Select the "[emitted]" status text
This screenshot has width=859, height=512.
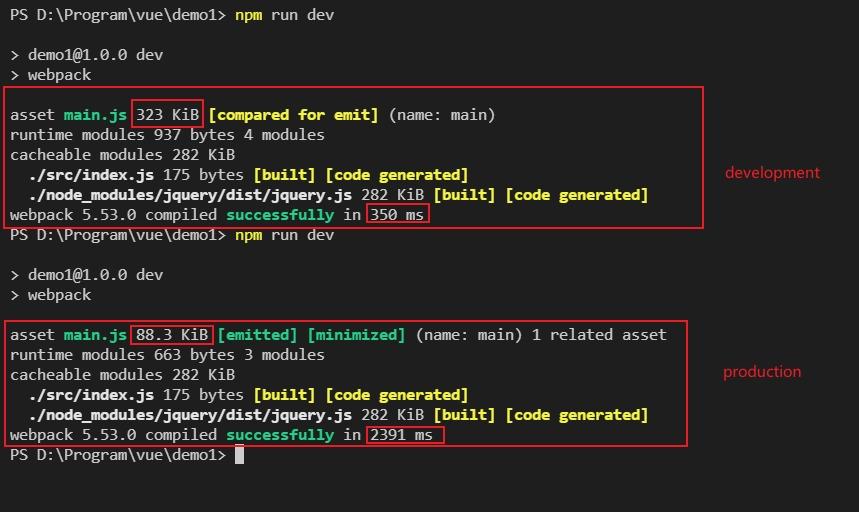click(257, 335)
